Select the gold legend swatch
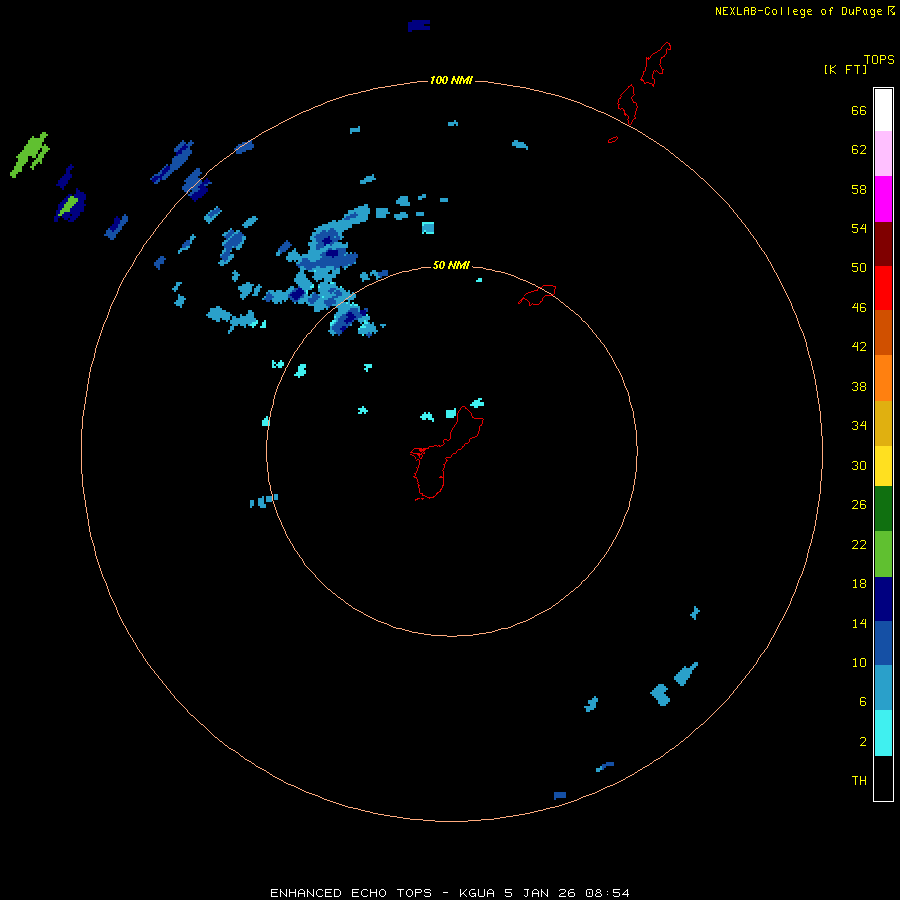This screenshot has height=900, width=900. click(x=883, y=423)
